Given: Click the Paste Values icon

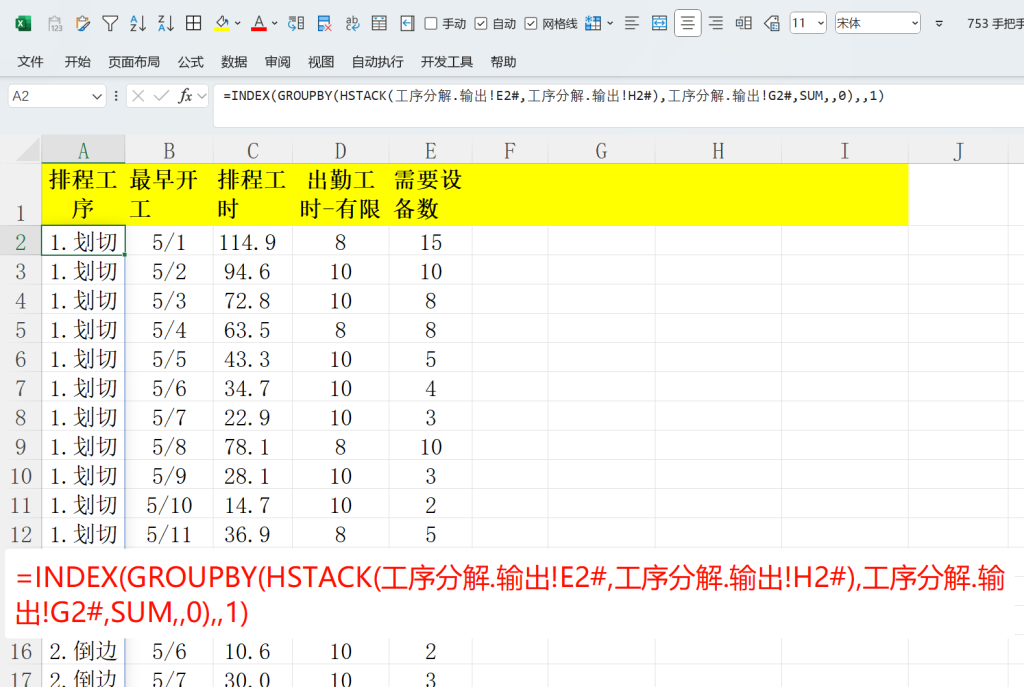Looking at the screenshot, I should coord(56,24).
